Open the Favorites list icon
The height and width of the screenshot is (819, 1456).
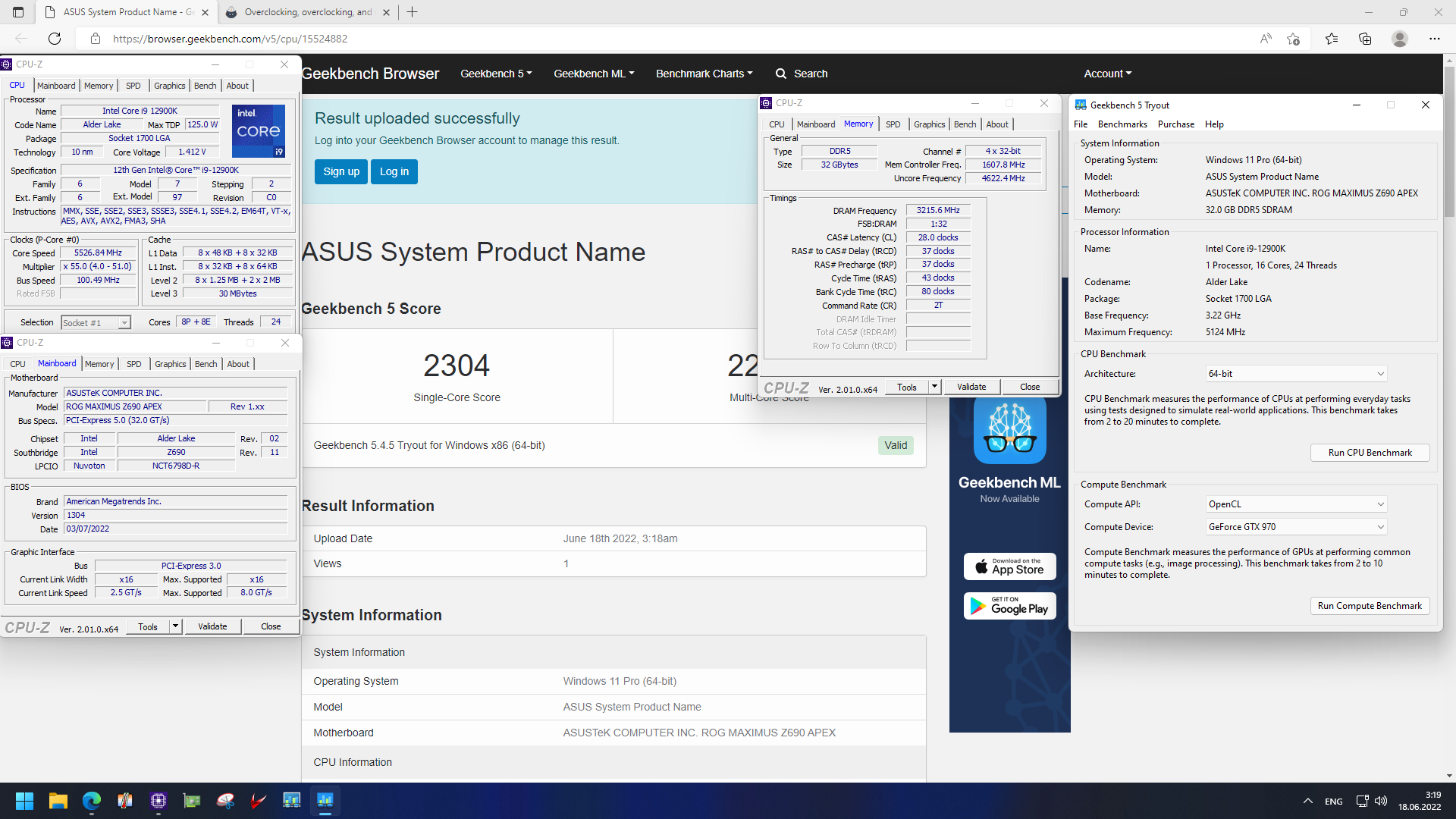pyautogui.click(x=1332, y=39)
